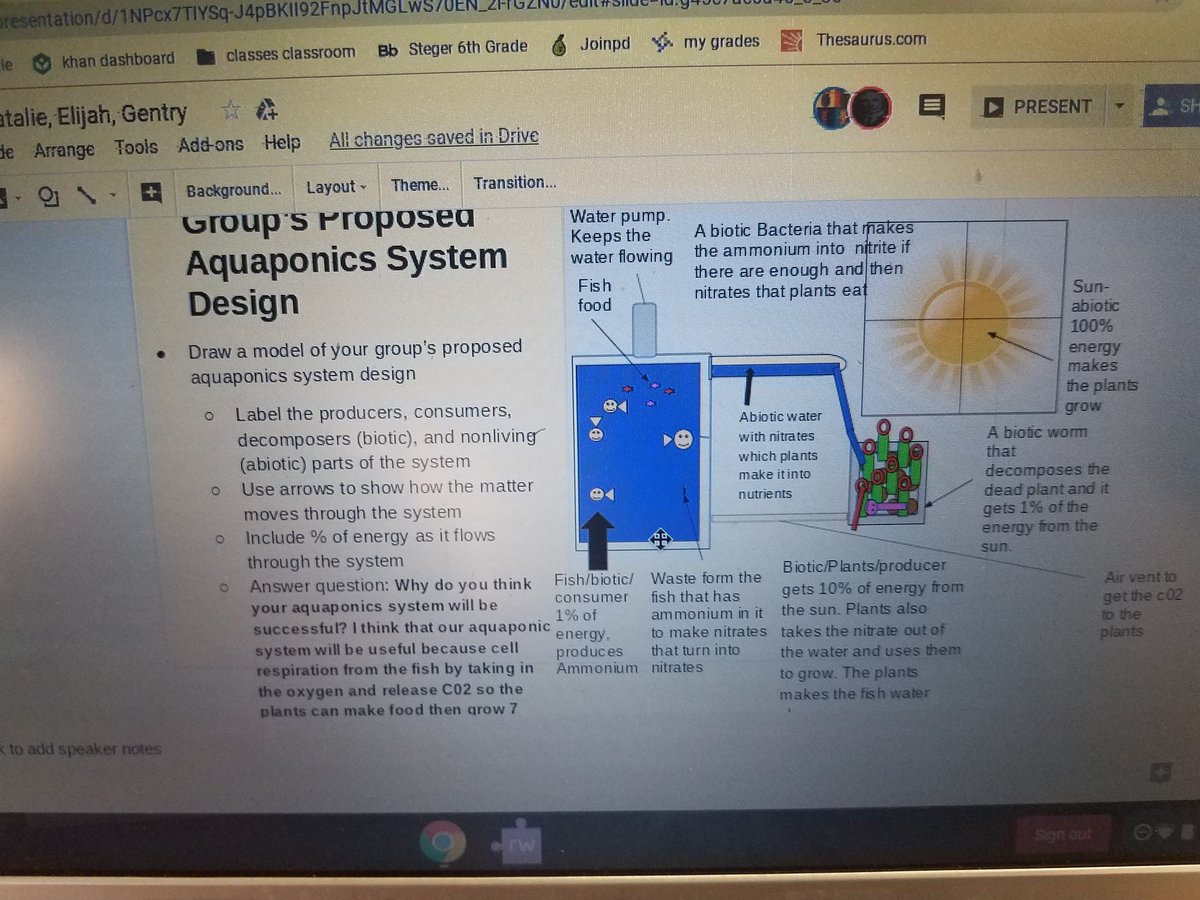Click the 'Fish/biotic/ consumer 1% of energy' text
This screenshot has height=900, width=1200.
[596, 624]
